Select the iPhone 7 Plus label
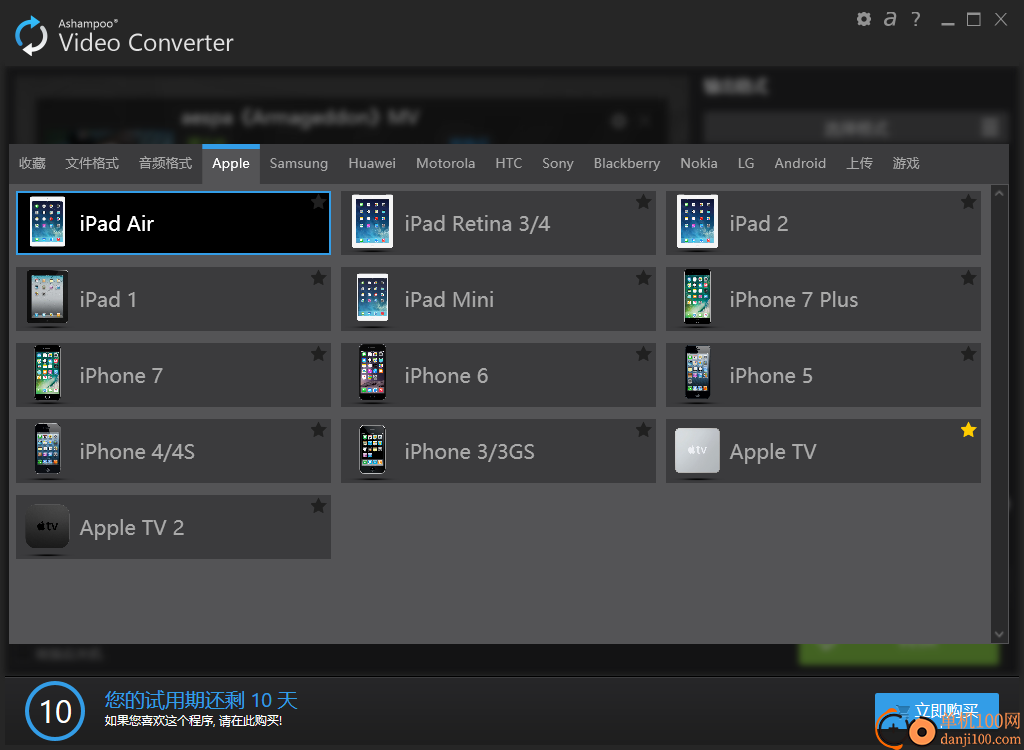The height and width of the screenshot is (750, 1024). point(793,300)
